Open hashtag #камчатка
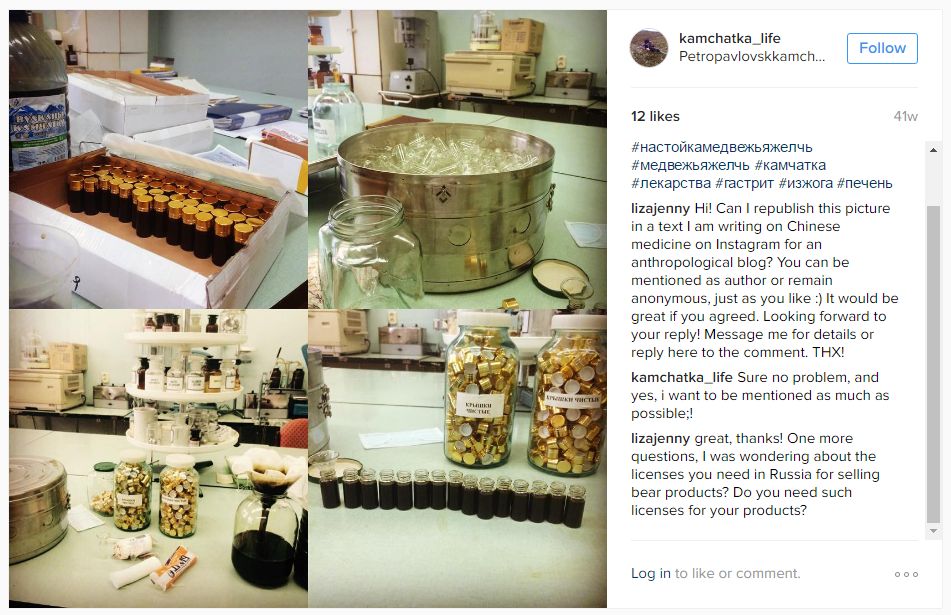The height and width of the screenshot is (615, 951). tap(790, 165)
